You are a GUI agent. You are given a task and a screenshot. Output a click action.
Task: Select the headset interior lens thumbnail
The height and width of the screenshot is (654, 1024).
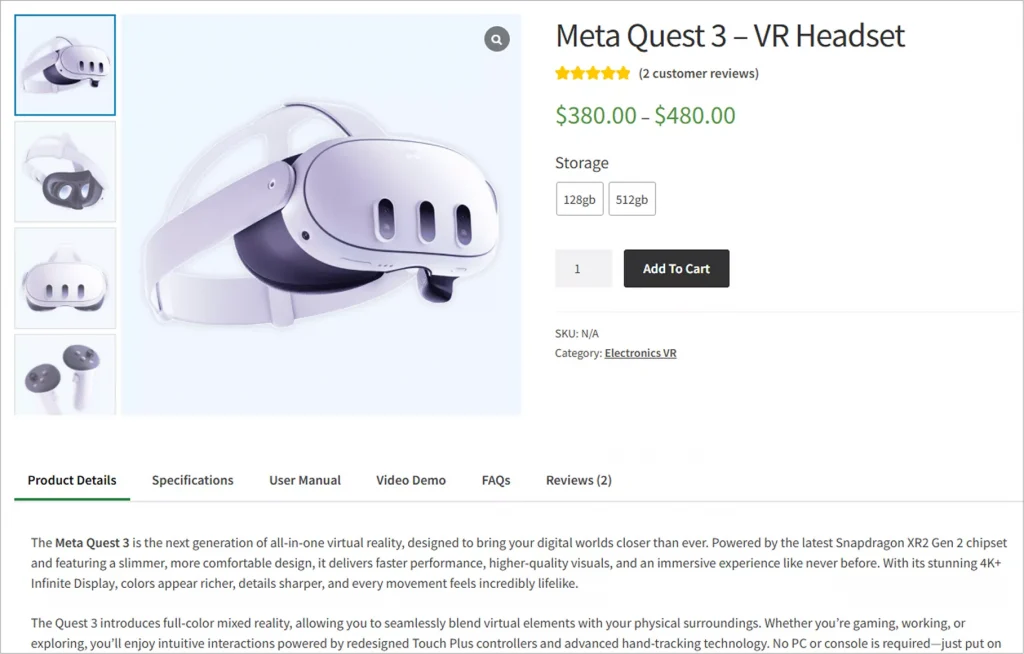point(65,171)
